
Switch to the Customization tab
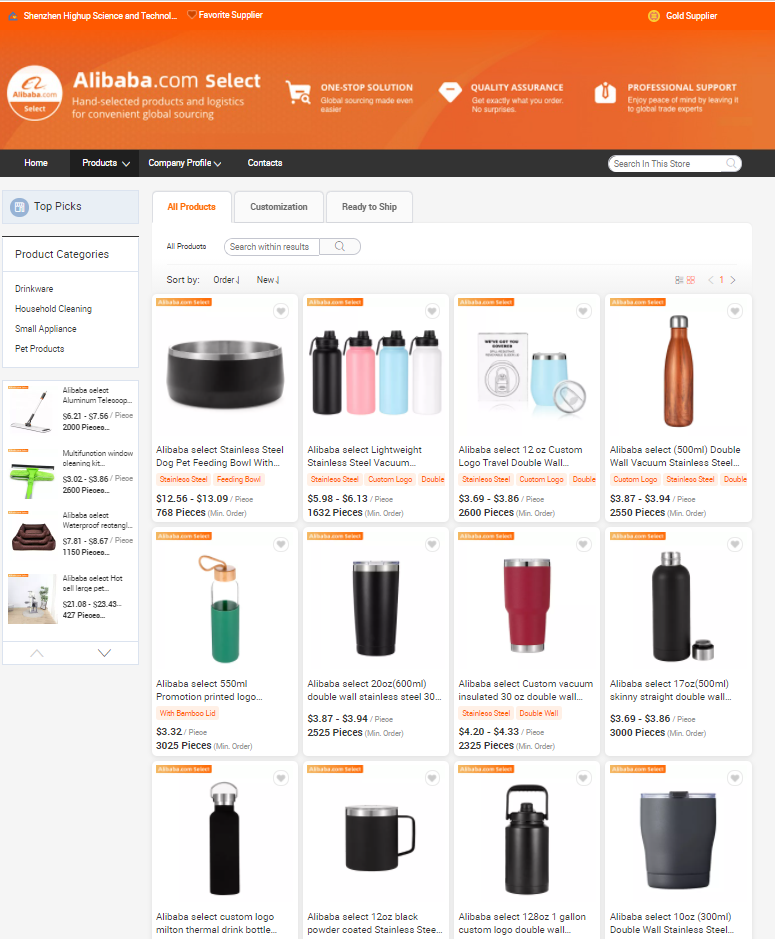point(278,207)
